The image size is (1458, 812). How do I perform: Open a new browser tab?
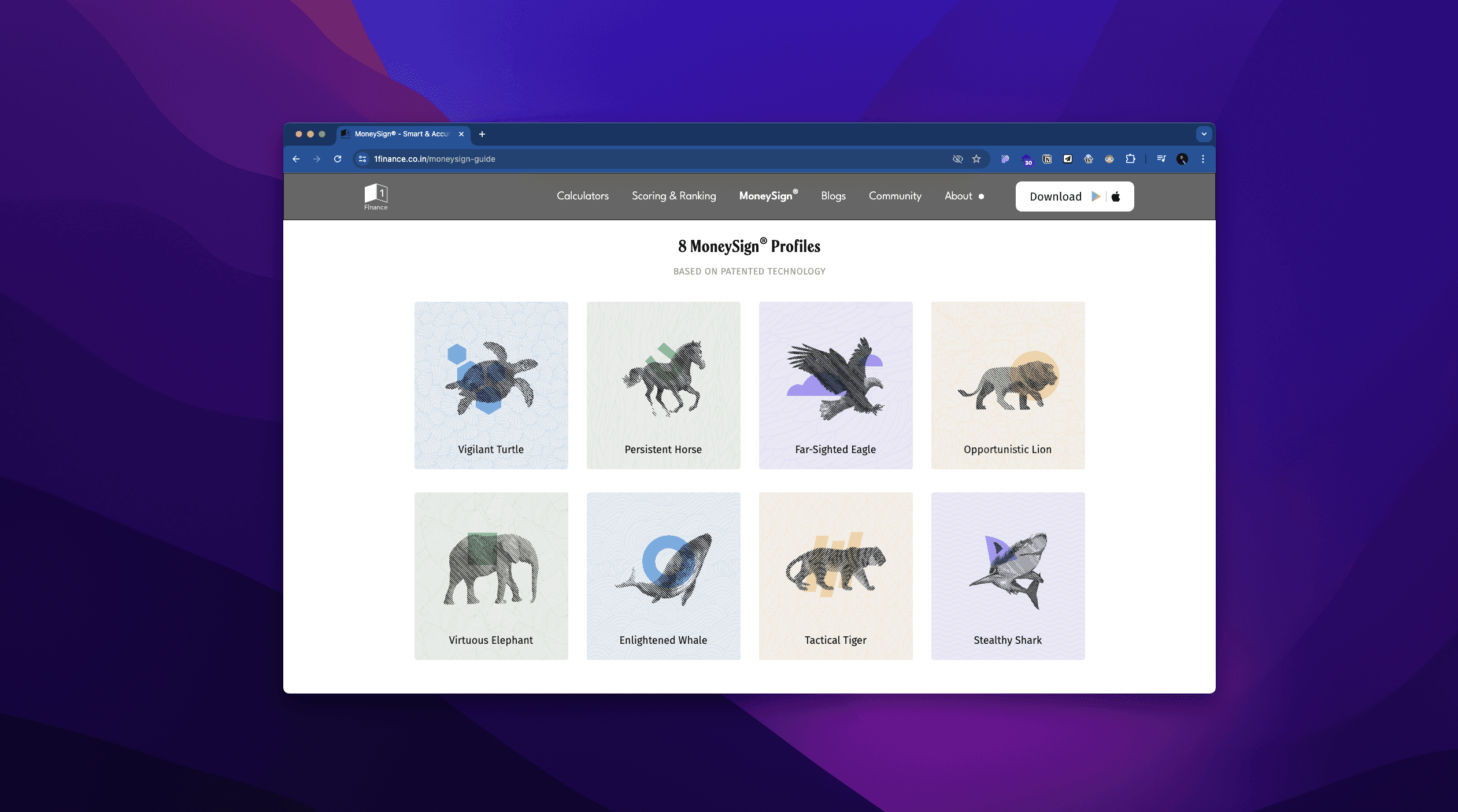click(482, 134)
